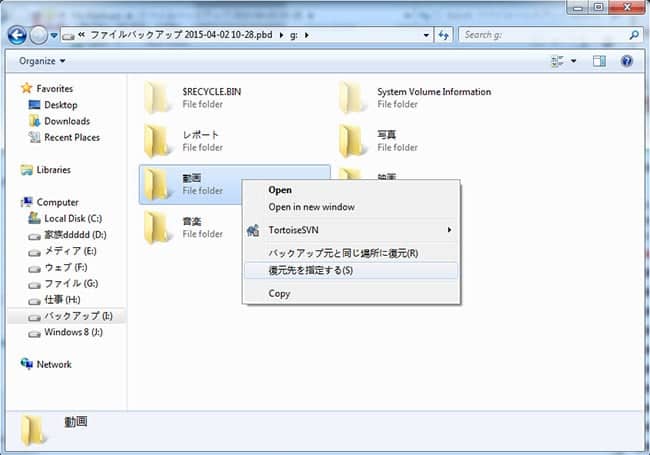This screenshot has width=650, height=455.
Task: Expand arrow after the pbd breadcrumb
Action: coord(281,35)
